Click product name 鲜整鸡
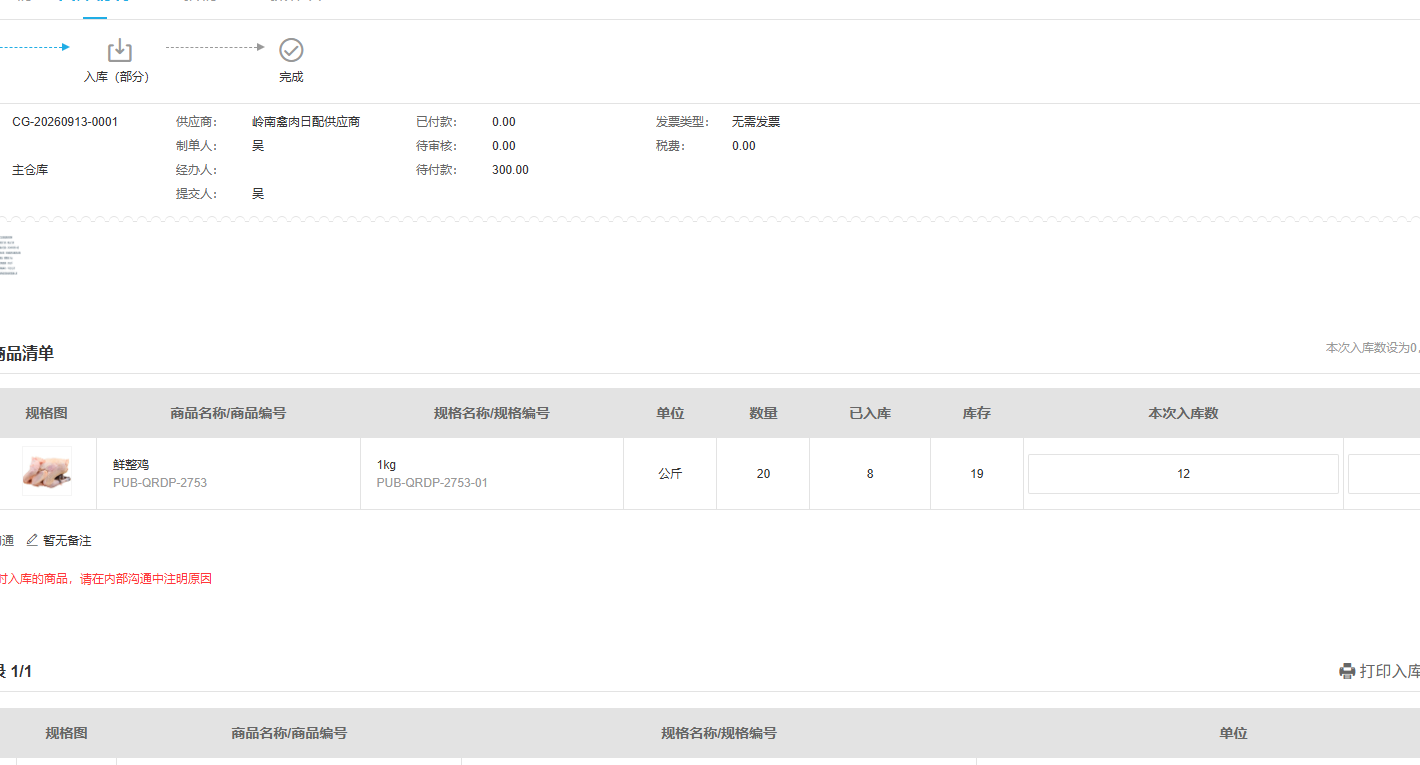The height and width of the screenshot is (765, 1420). [x=131, y=465]
